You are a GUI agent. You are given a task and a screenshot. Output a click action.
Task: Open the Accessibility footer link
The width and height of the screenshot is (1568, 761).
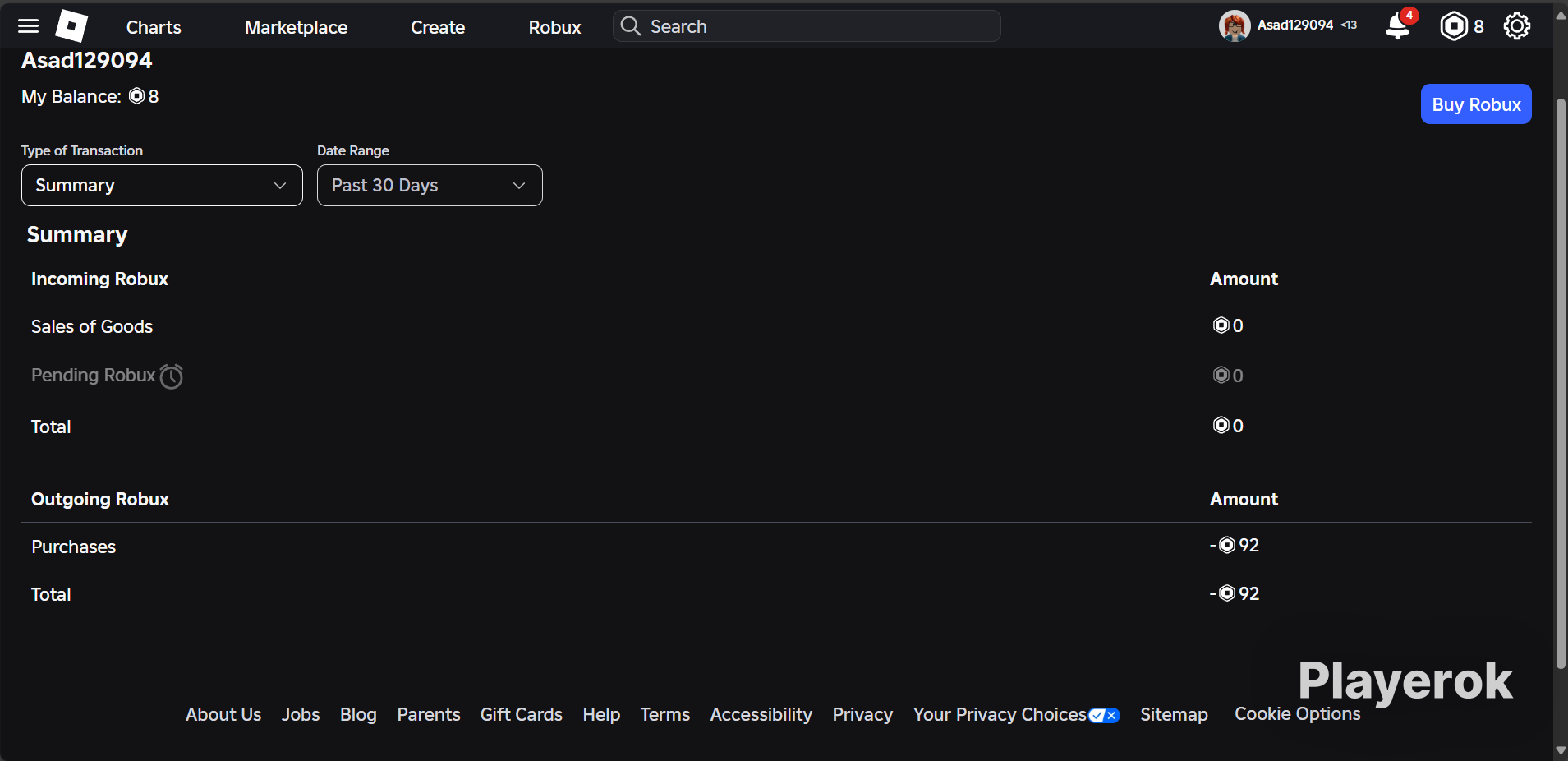pyautogui.click(x=761, y=715)
